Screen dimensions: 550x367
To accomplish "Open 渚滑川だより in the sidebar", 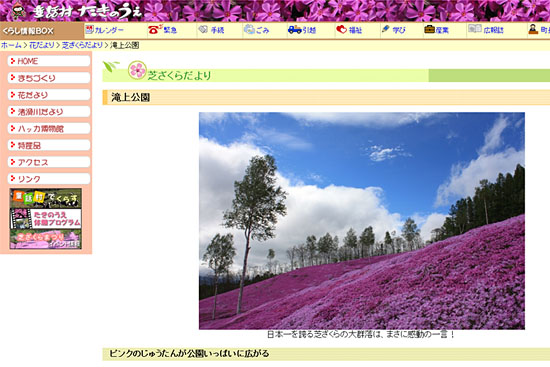I will tap(49, 112).
